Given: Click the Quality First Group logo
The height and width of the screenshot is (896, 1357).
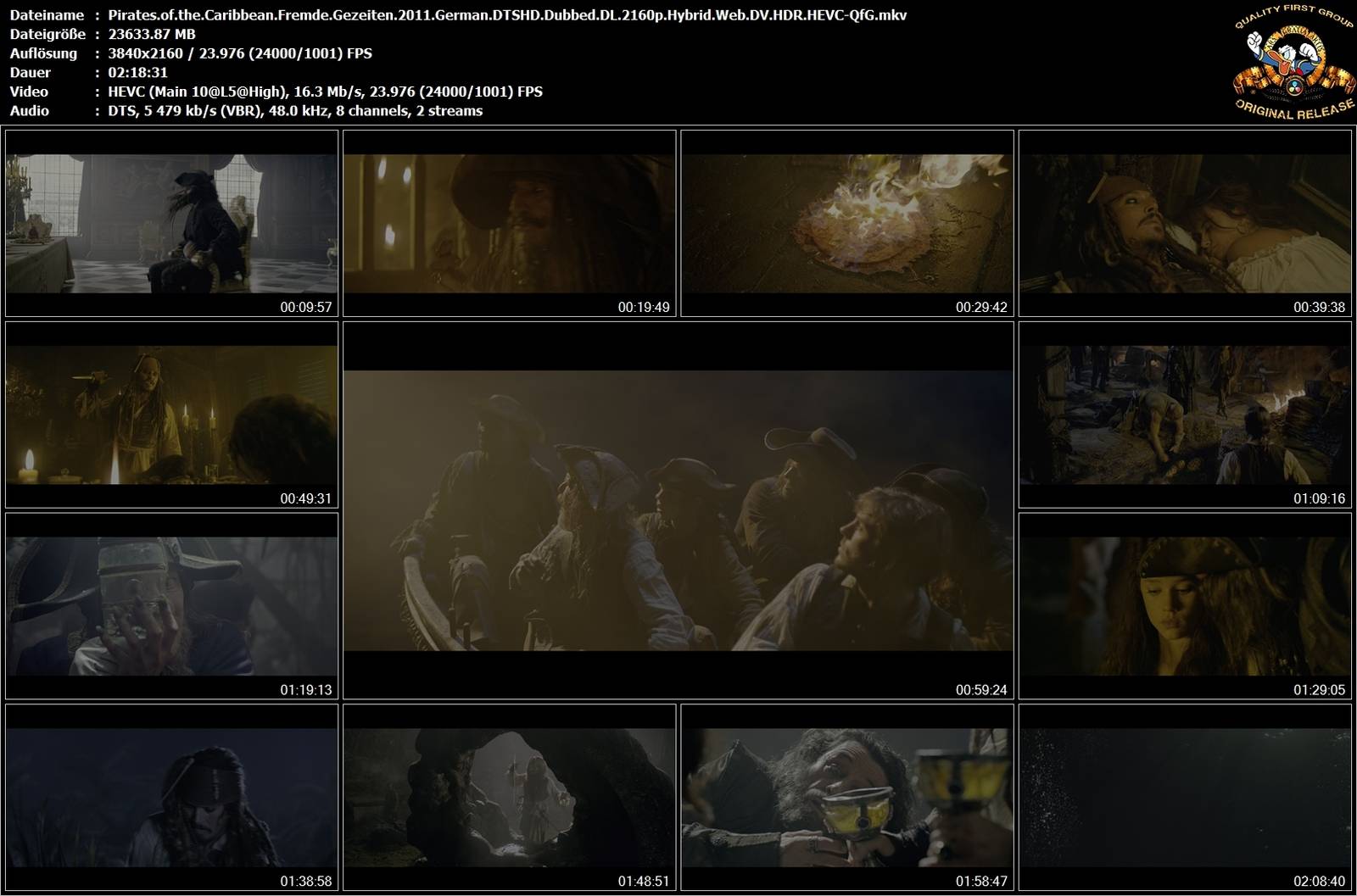Looking at the screenshot, I should click(x=1293, y=64).
